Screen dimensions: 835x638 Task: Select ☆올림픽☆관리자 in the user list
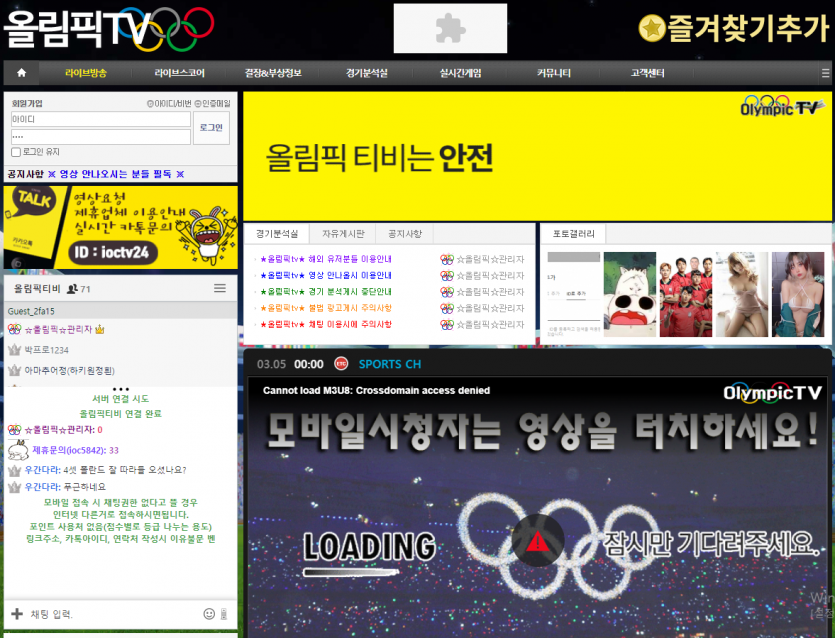point(59,330)
